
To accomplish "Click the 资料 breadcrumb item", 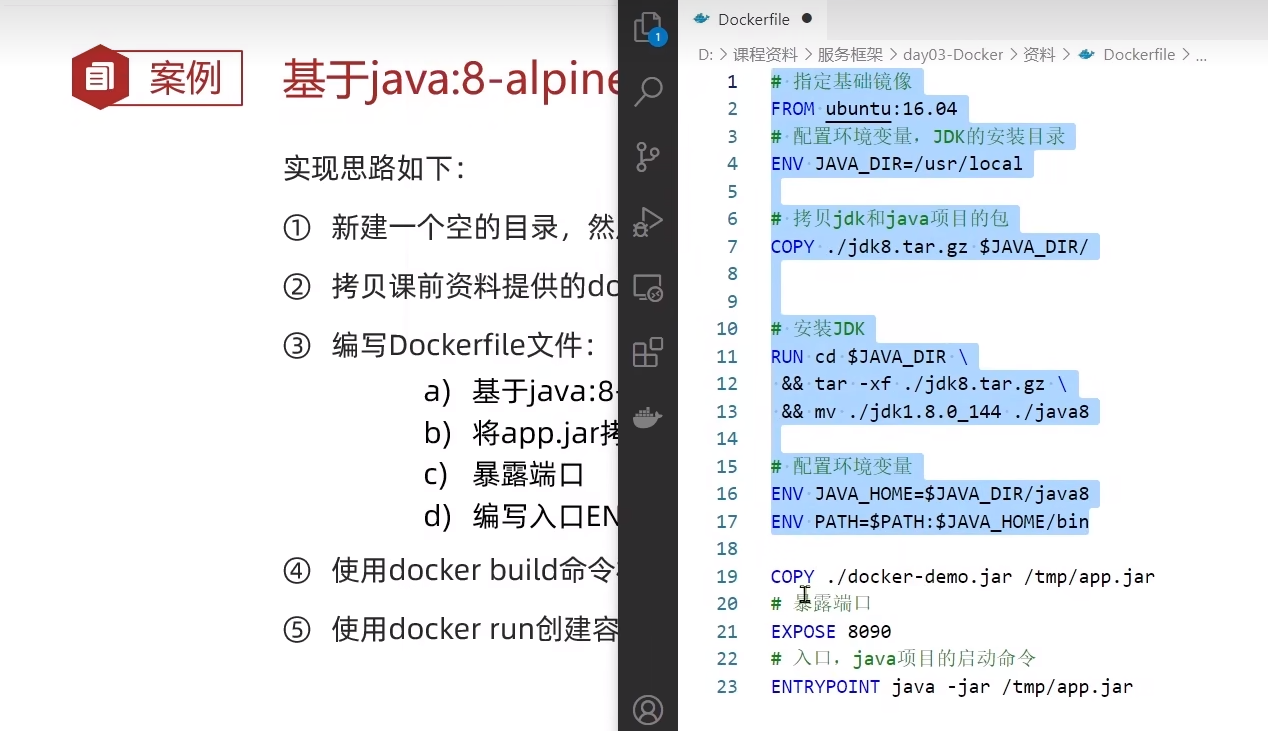I will (1039, 55).
